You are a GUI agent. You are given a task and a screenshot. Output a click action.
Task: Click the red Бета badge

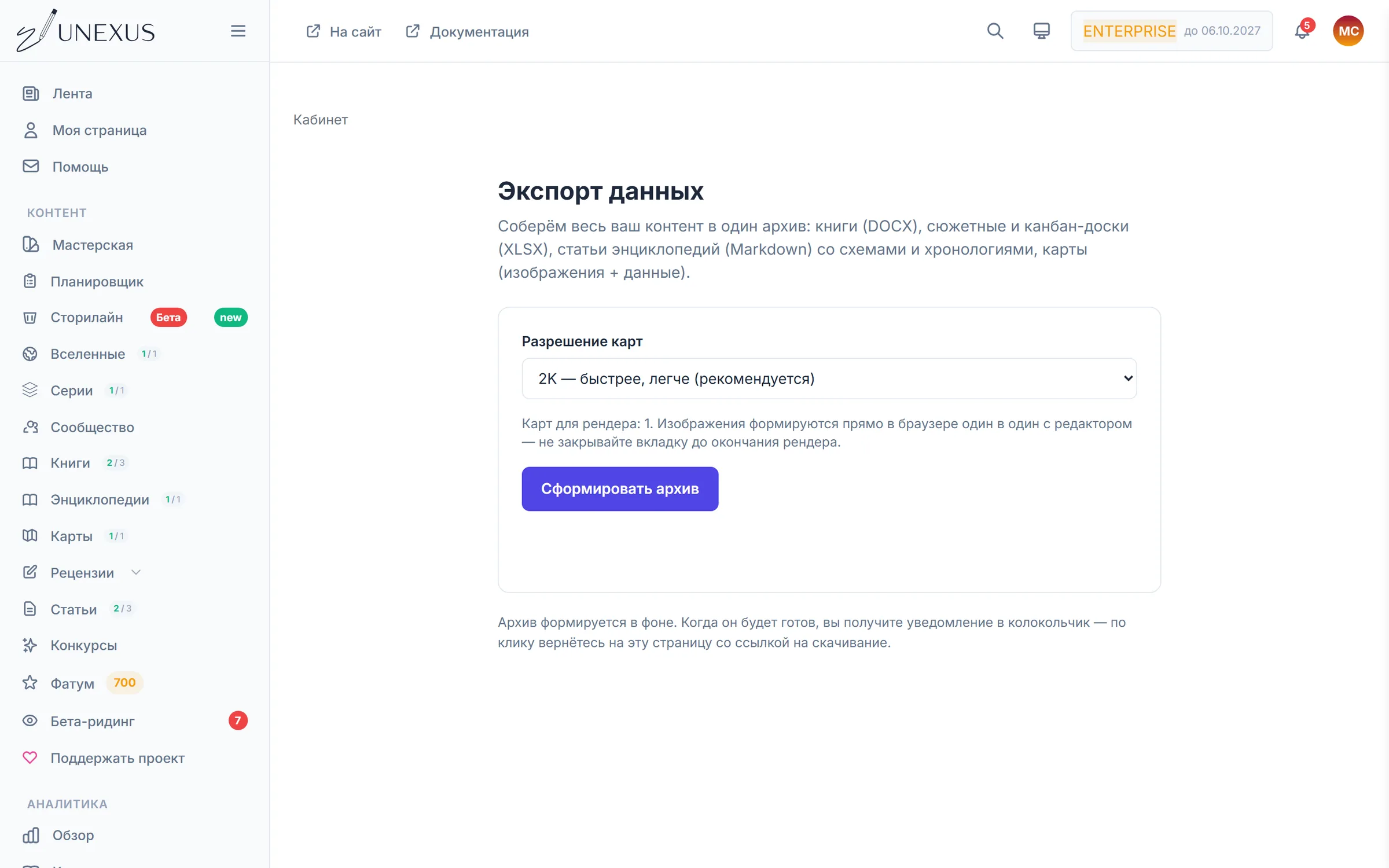coord(168,318)
